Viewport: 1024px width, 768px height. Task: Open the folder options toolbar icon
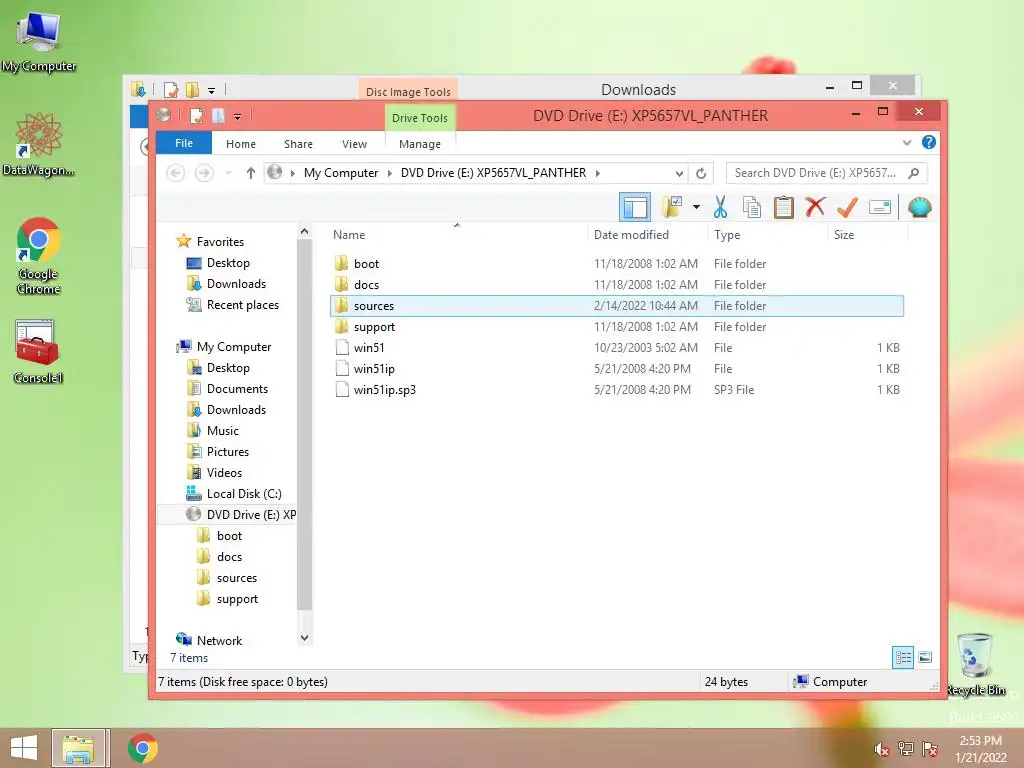pos(672,208)
